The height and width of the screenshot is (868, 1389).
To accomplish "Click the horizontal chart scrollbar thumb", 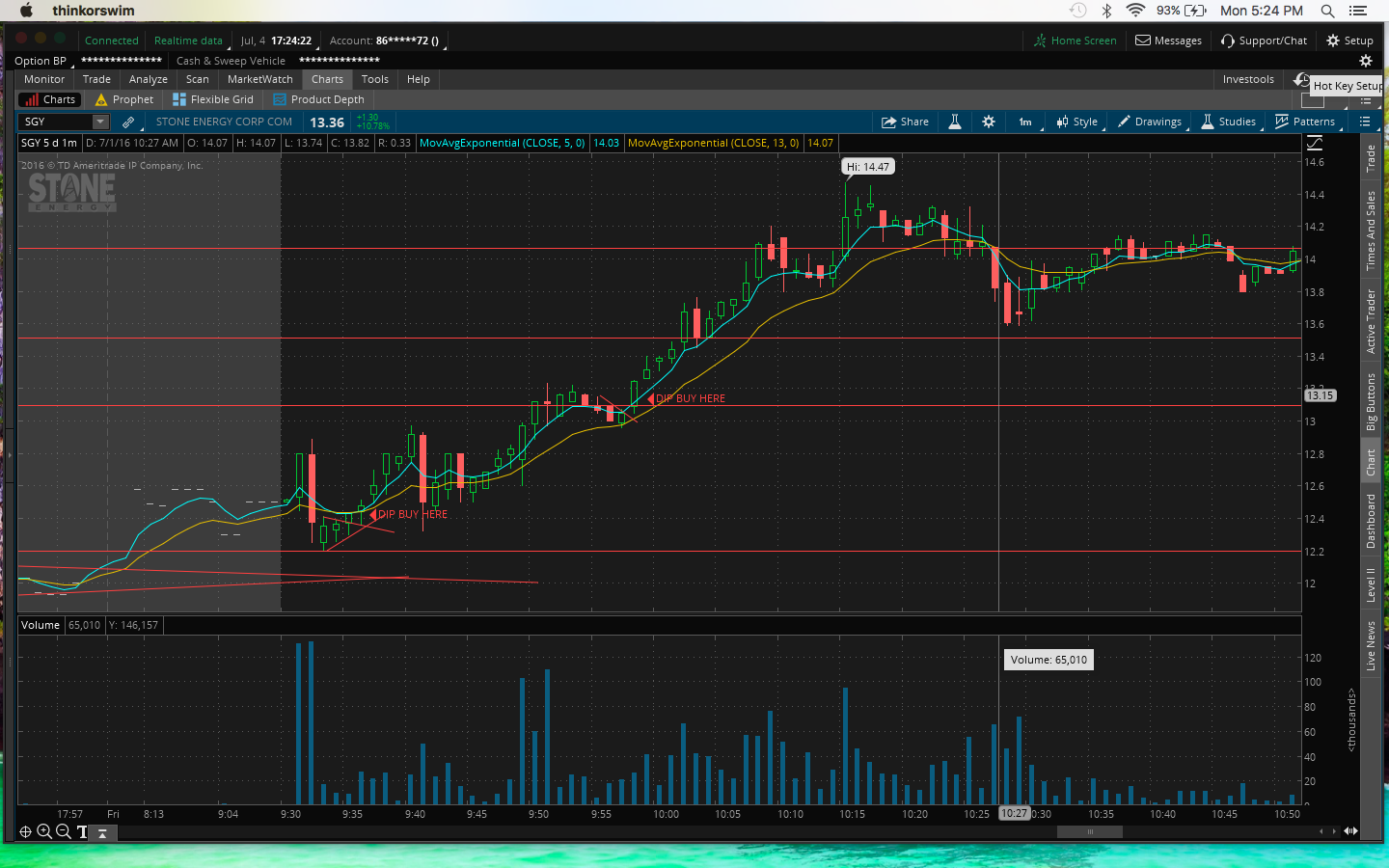I will pyautogui.click(x=1089, y=831).
